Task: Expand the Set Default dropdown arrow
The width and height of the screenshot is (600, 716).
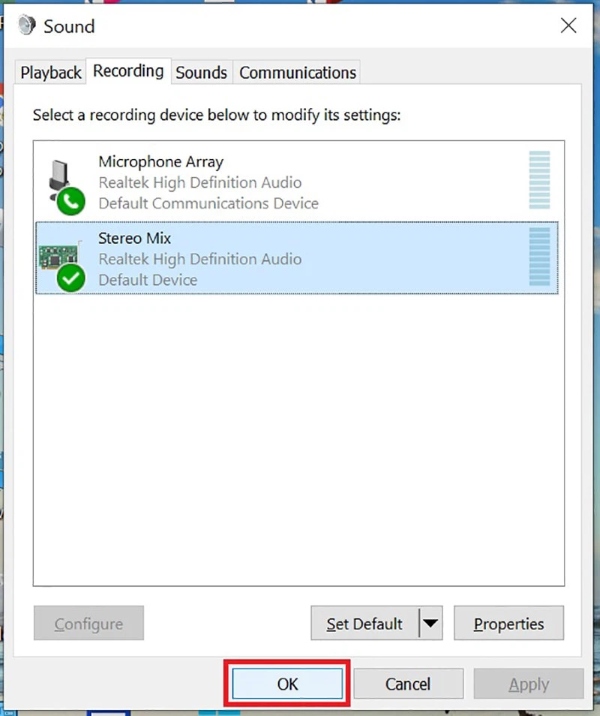Action: coord(430,624)
